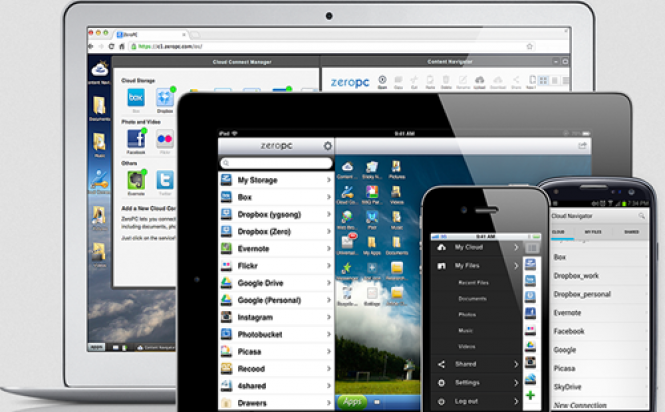Select the Facebook icon under Photo and Video

[136, 138]
